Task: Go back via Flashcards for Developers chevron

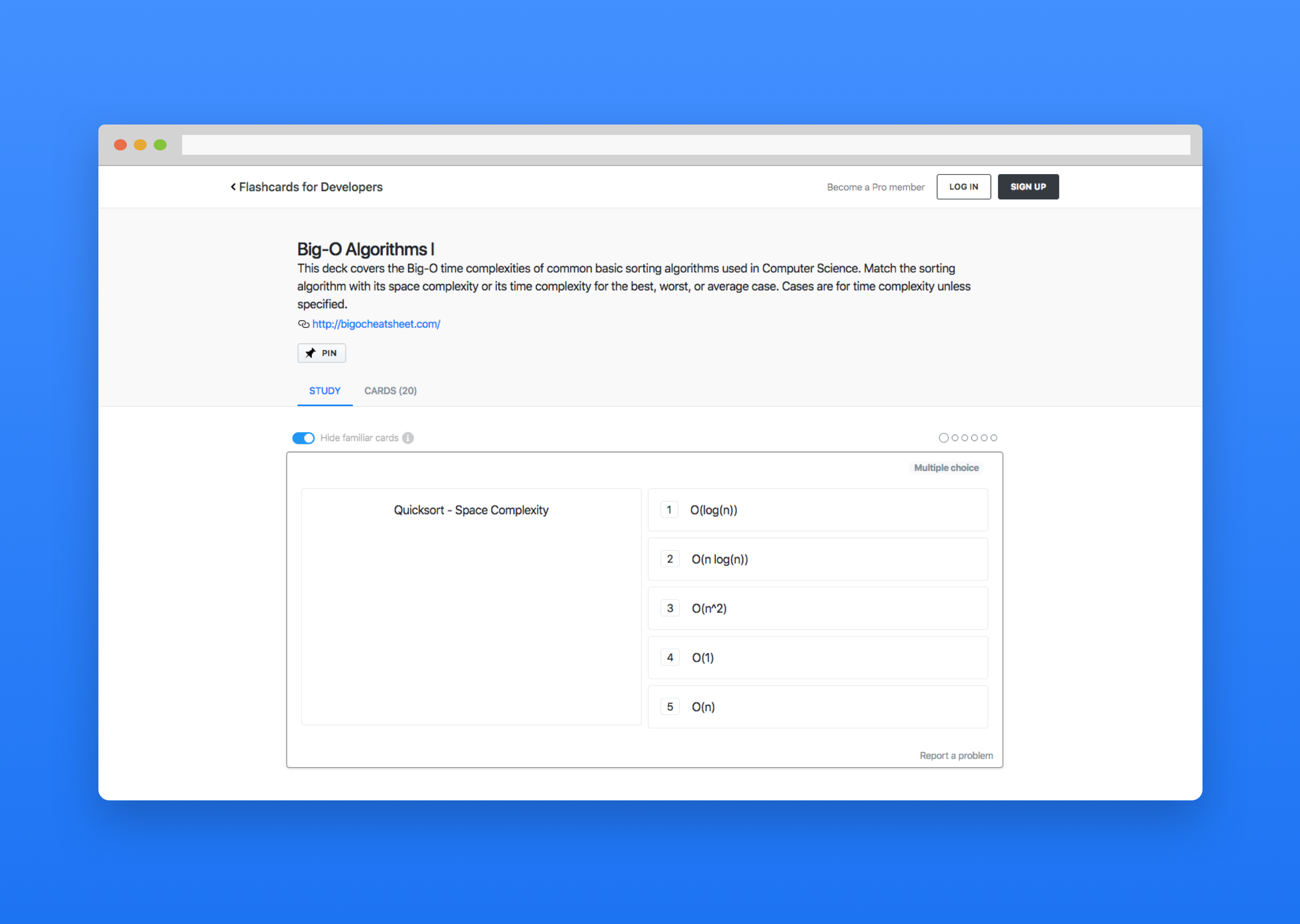Action: [233, 187]
